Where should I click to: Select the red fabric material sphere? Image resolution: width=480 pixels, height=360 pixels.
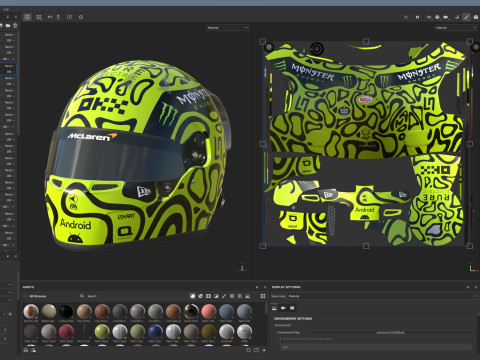(66, 332)
